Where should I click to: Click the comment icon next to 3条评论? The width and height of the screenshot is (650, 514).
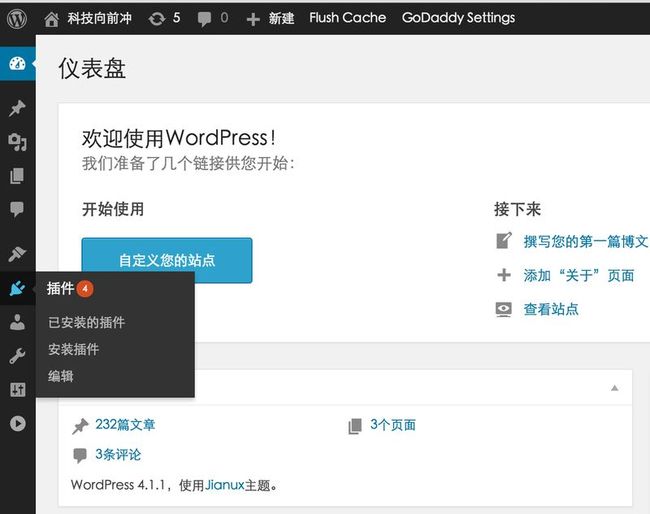[x=80, y=455]
